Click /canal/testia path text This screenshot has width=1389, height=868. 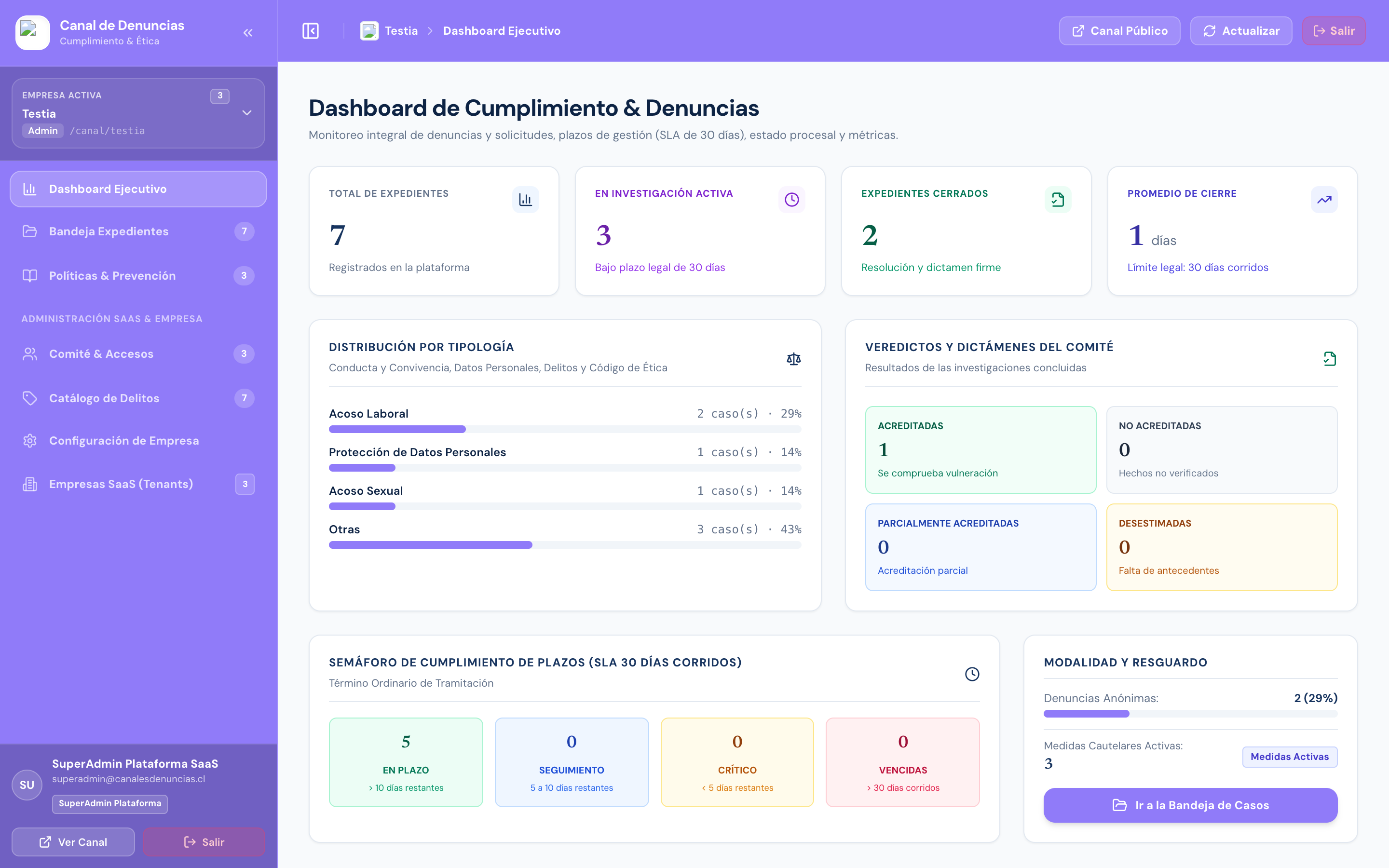pos(108,131)
